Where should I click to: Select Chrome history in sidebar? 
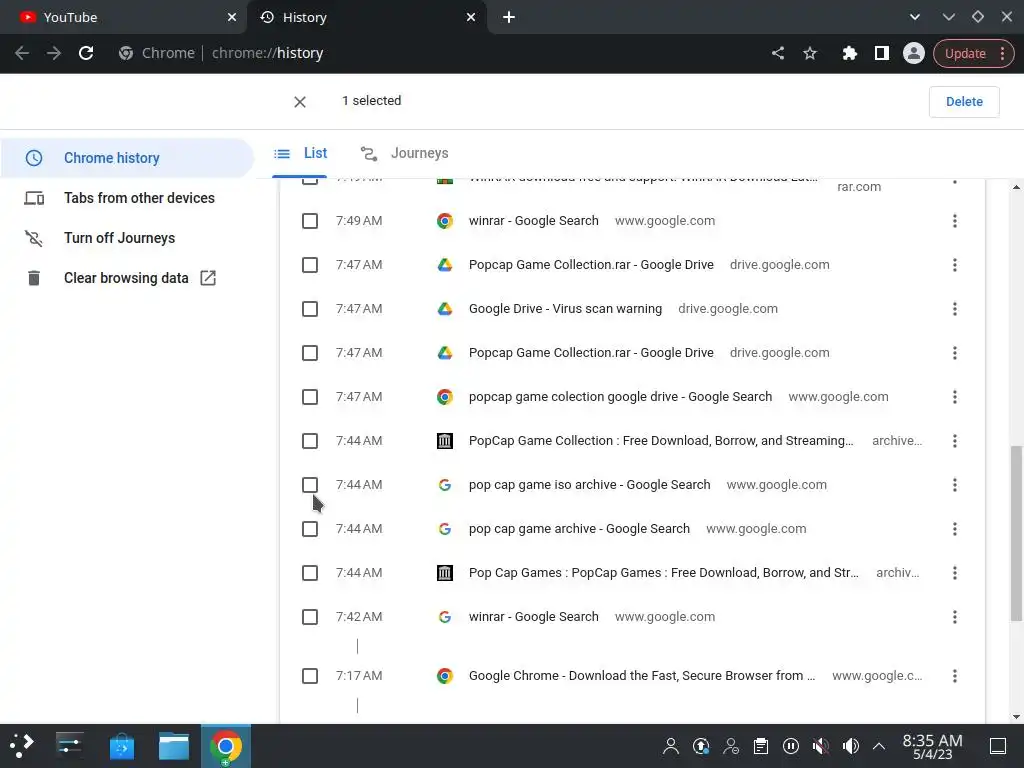coord(127,158)
